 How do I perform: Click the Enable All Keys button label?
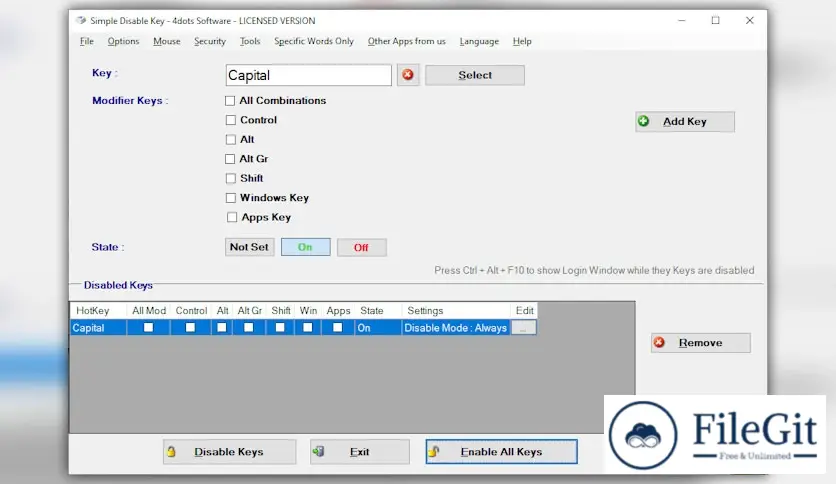(x=501, y=452)
